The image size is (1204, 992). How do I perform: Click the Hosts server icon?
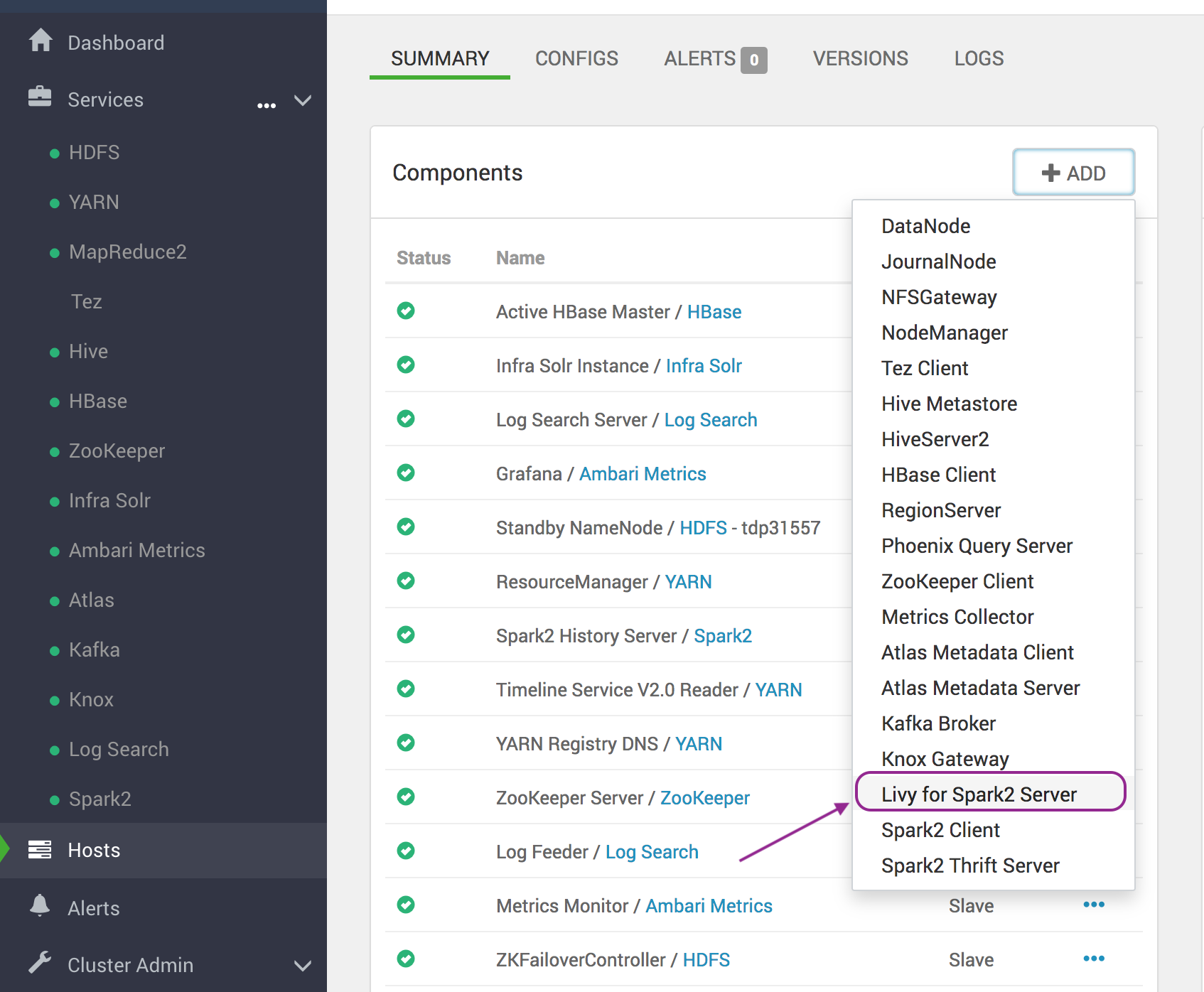pyautogui.click(x=40, y=849)
